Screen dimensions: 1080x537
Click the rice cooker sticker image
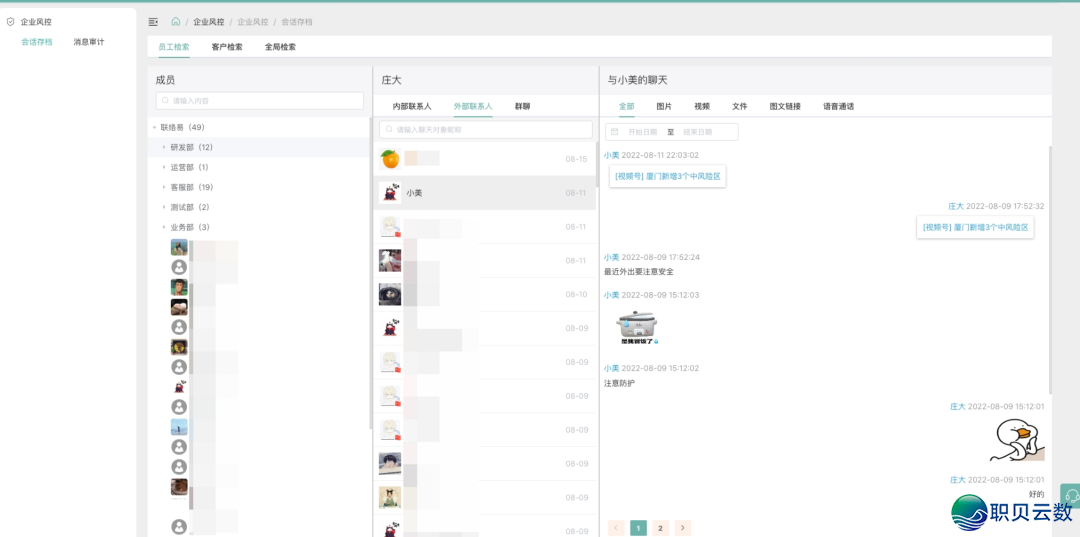pyautogui.click(x=637, y=326)
